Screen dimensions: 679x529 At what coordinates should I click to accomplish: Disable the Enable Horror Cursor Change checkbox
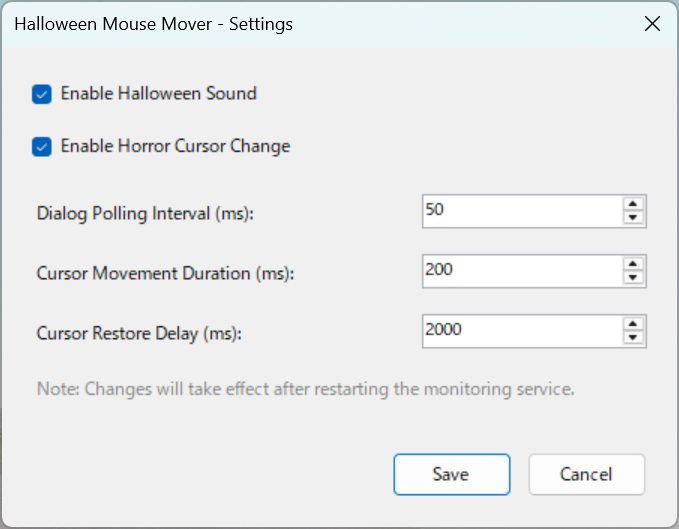pos(42,147)
